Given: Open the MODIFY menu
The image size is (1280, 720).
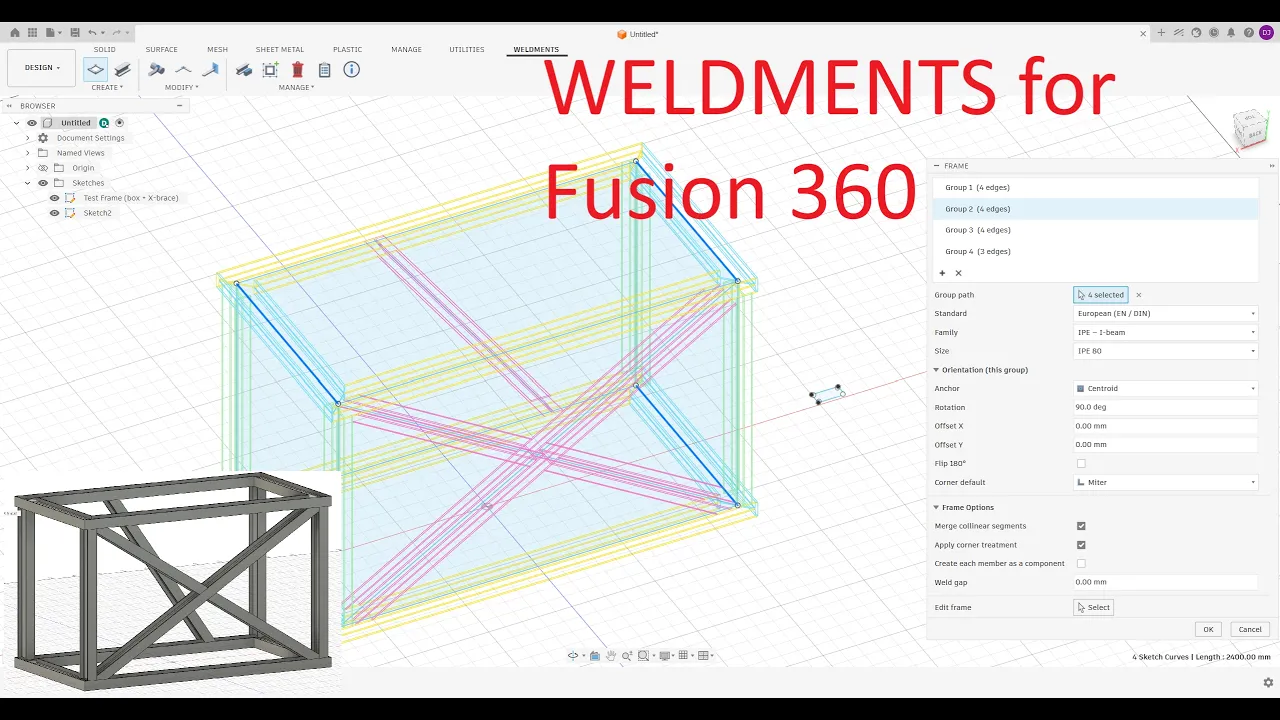Looking at the screenshot, I should tap(182, 87).
